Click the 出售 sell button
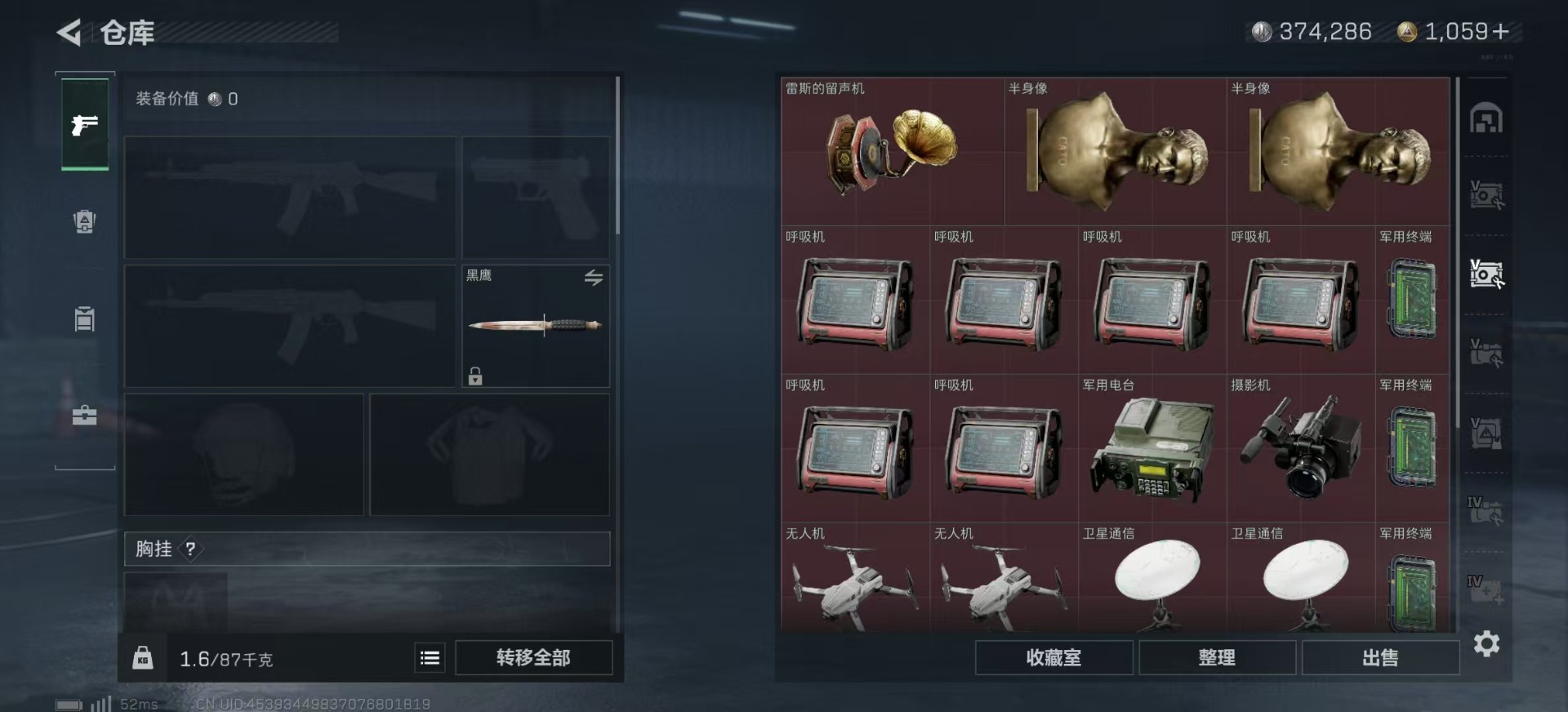 click(x=1380, y=657)
